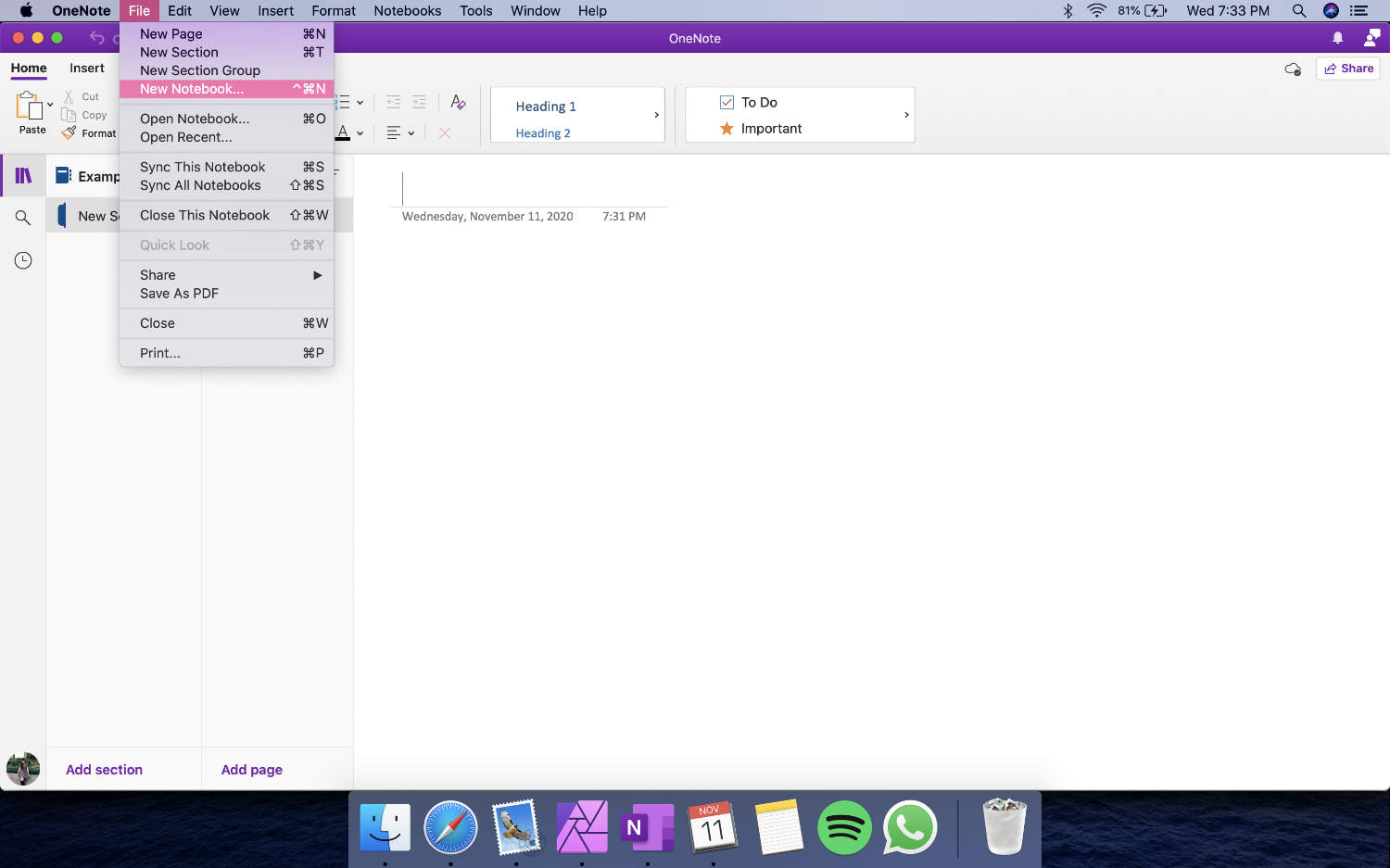Open the Notebooks menu
Screen dimensions: 1390x868
(408, 11)
